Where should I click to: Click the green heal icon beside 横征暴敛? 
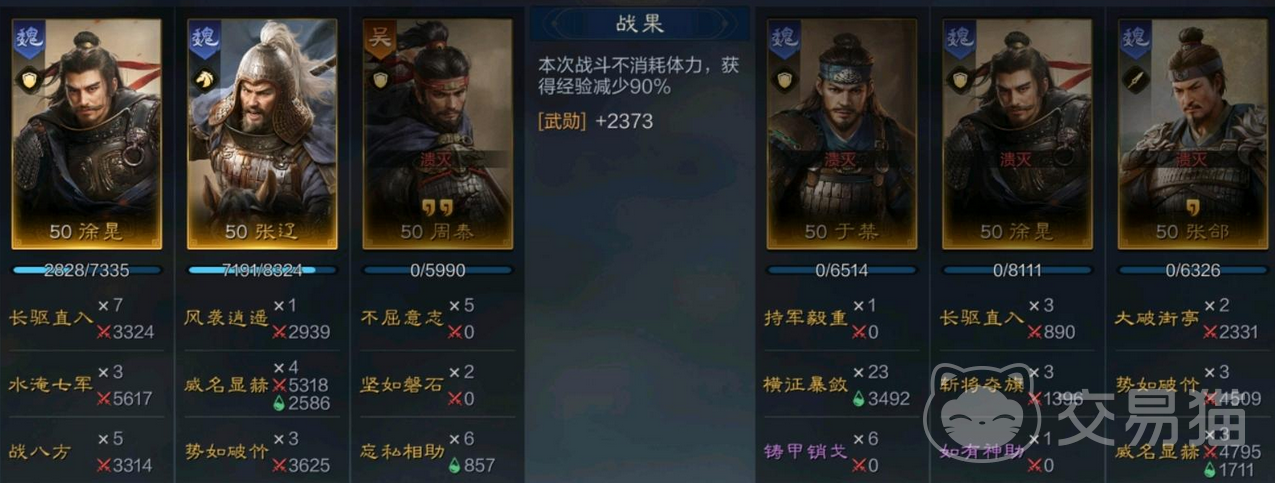pyautogui.click(x=856, y=398)
